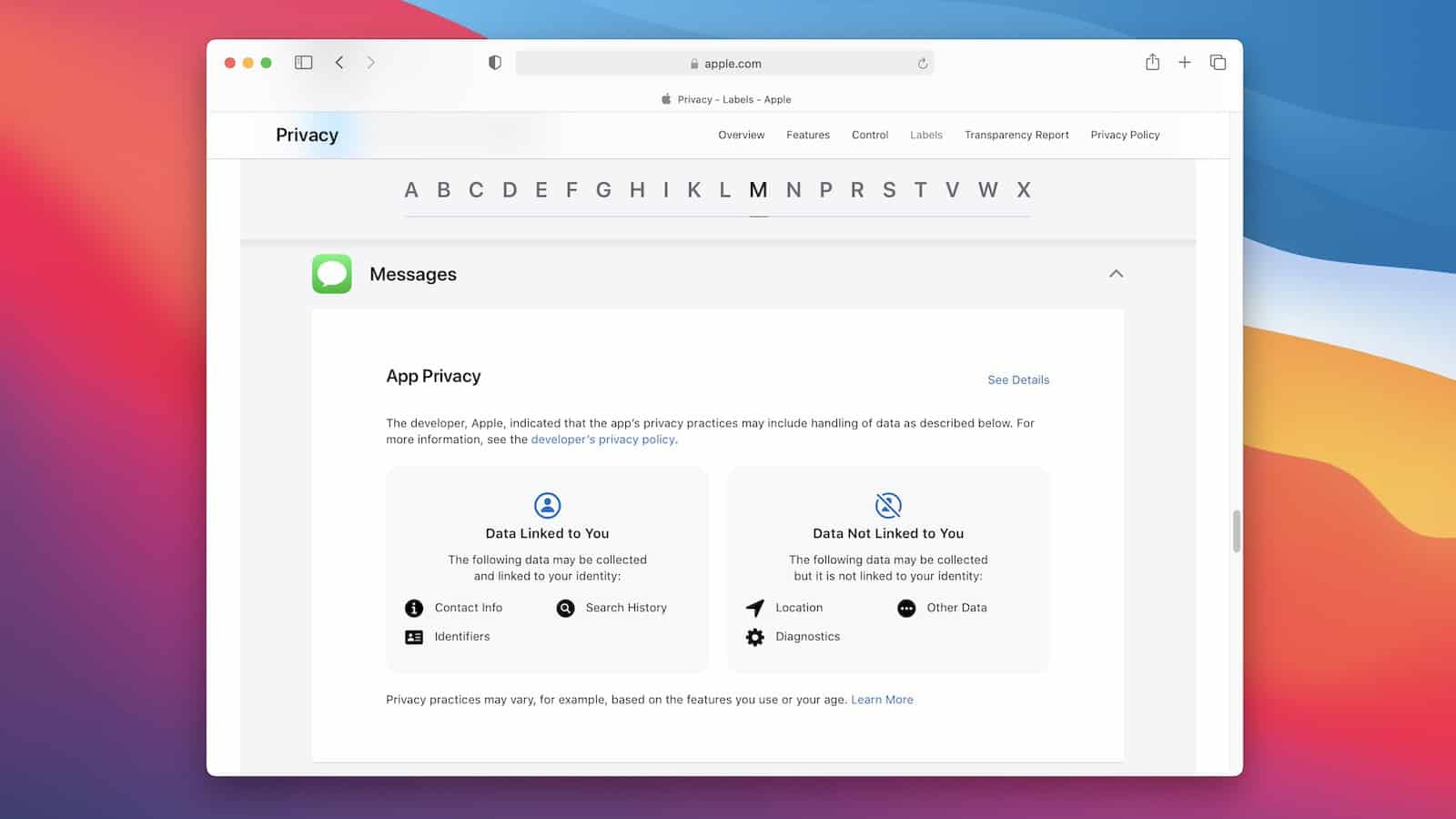1456x819 pixels.
Task: Click the Identifiers contact card icon
Action: (x=414, y=637)
